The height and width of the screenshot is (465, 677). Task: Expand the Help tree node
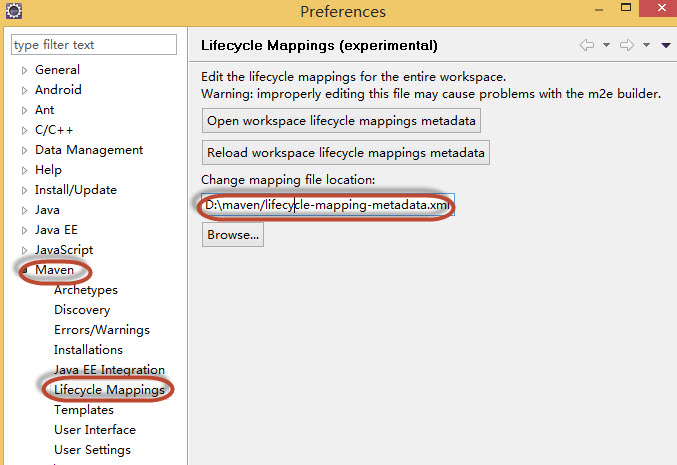click(24, 170)
